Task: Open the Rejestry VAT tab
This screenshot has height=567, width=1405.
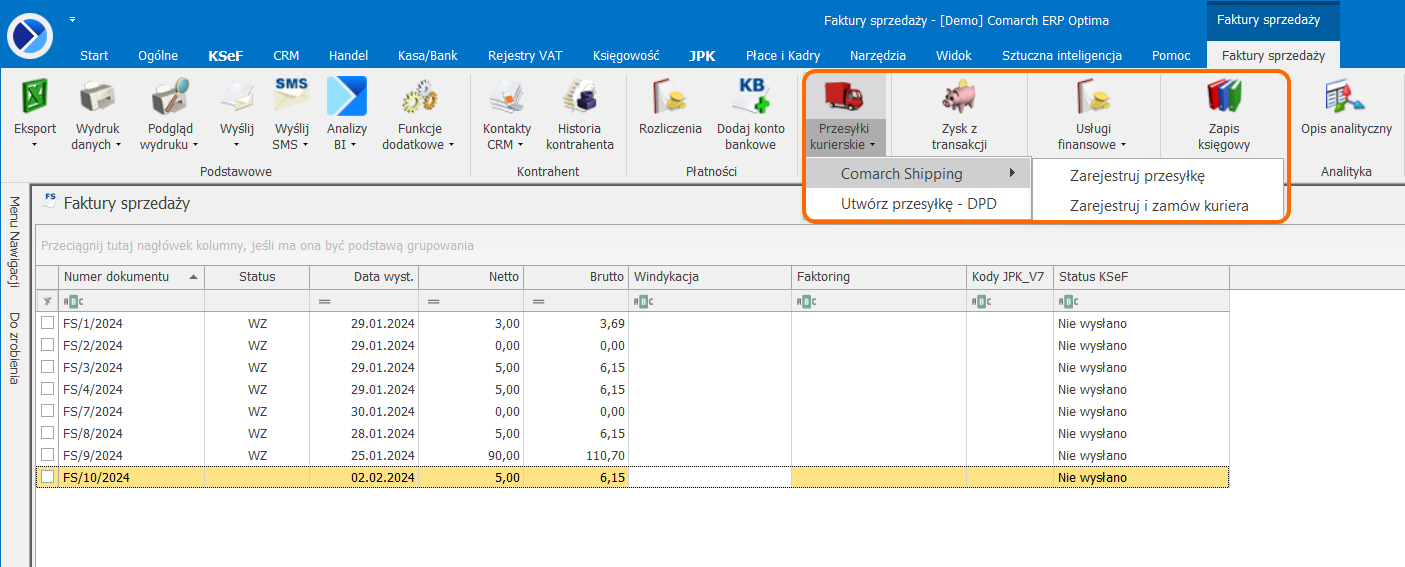Action: click(525, 56)
